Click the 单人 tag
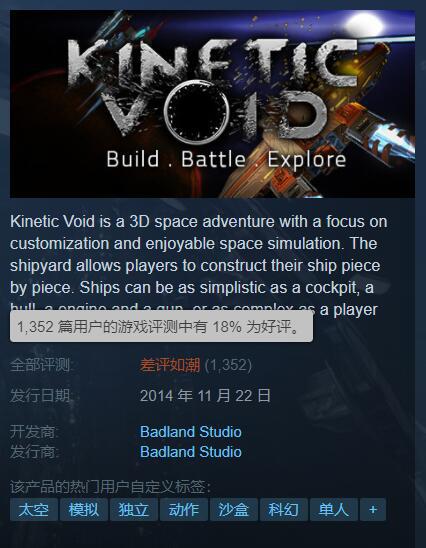The height and width of the screenshot is (548, 426). [334, 510]
